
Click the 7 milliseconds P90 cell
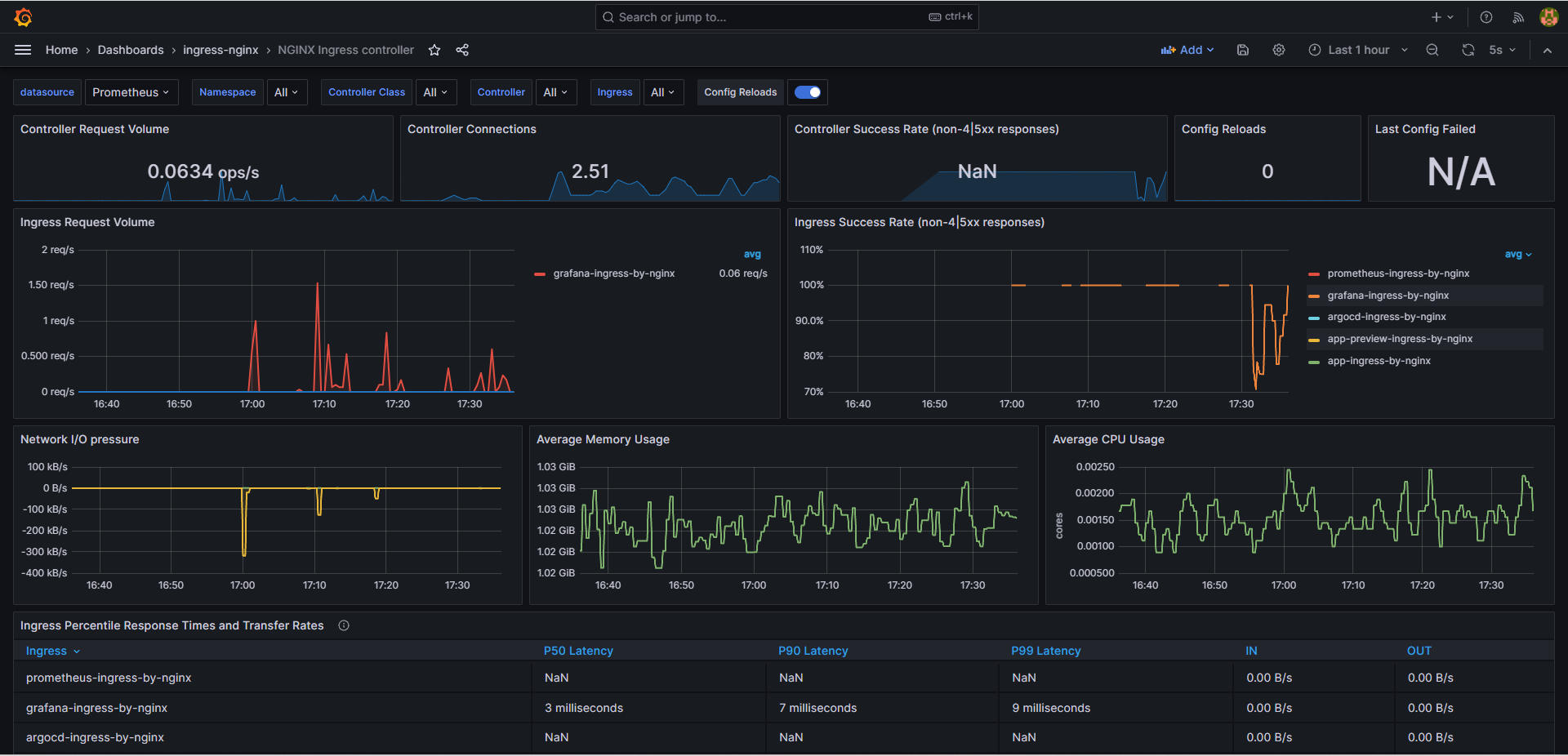click(817, 708)
